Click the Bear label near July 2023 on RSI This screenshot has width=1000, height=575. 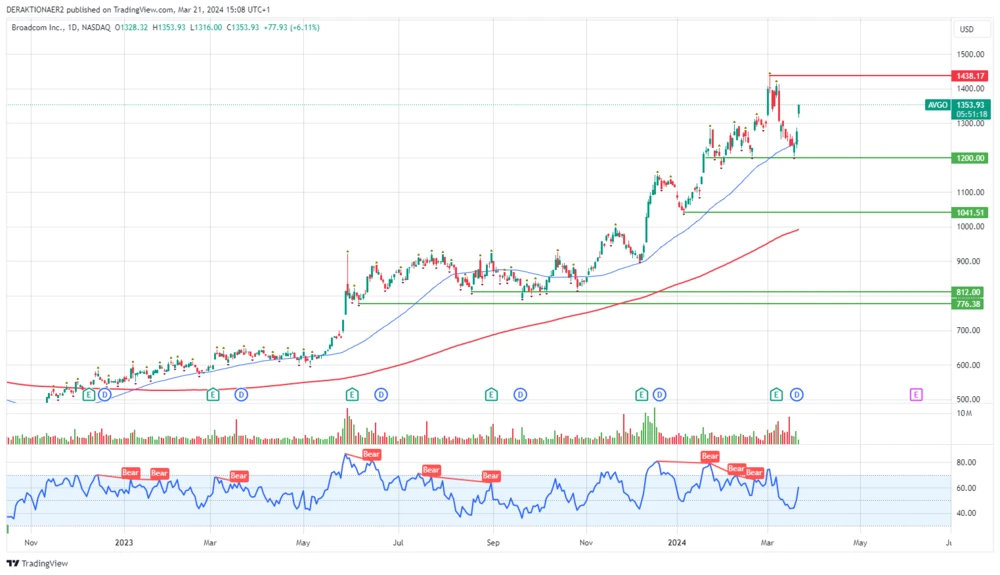coord(431,470)
